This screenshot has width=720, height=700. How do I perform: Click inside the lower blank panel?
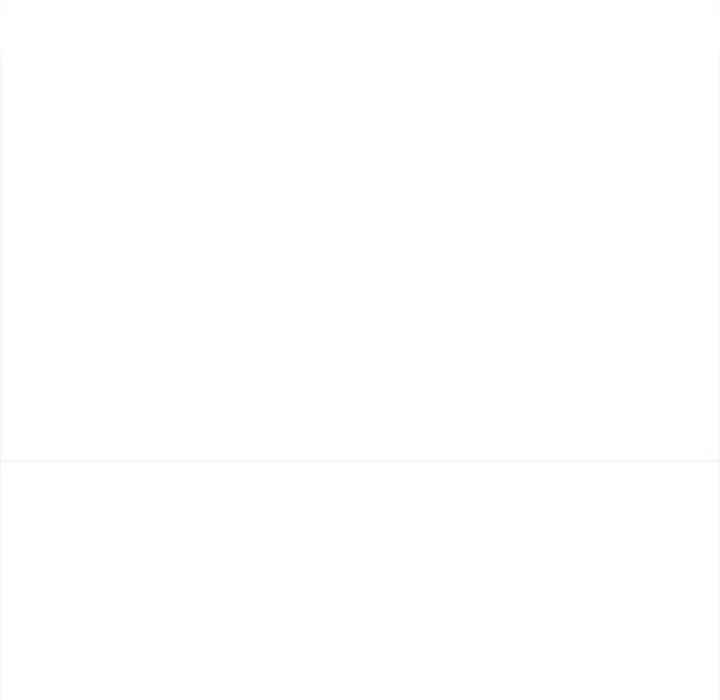360,581
